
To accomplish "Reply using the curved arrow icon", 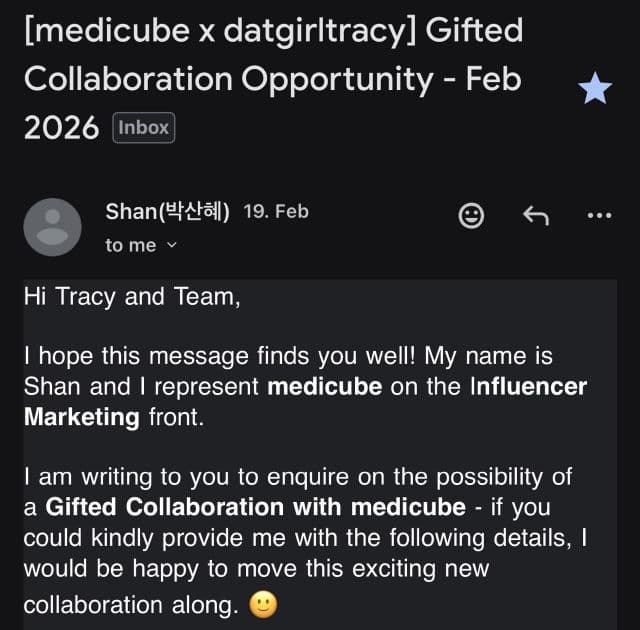I will pyautogui.click(x=536, y=213).
